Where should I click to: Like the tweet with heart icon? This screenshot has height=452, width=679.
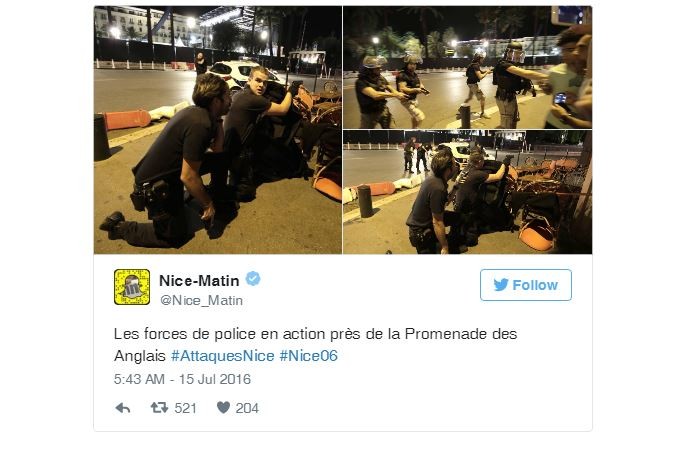[223, 408]
